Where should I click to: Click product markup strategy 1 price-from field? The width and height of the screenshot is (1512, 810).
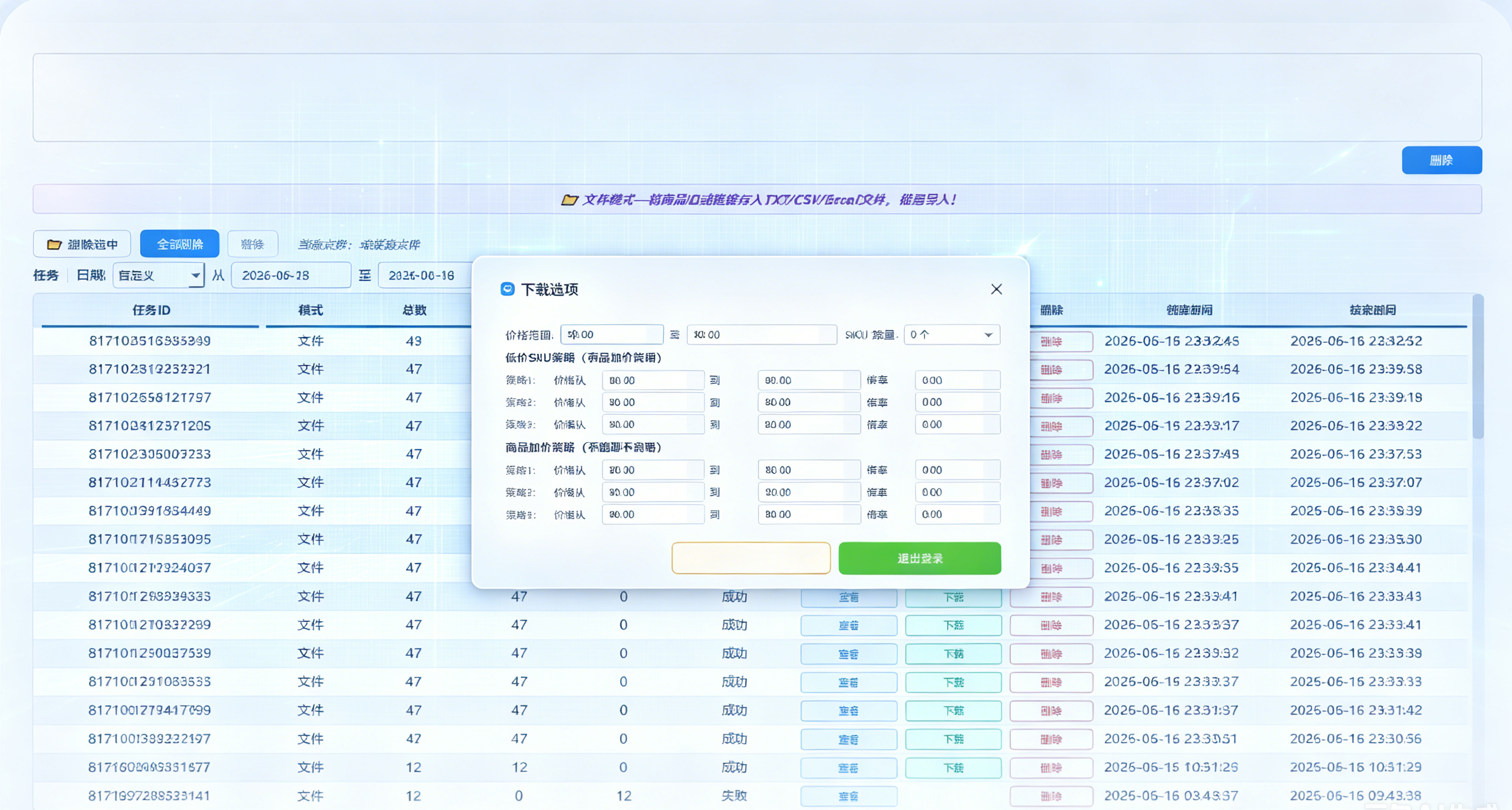654,470
